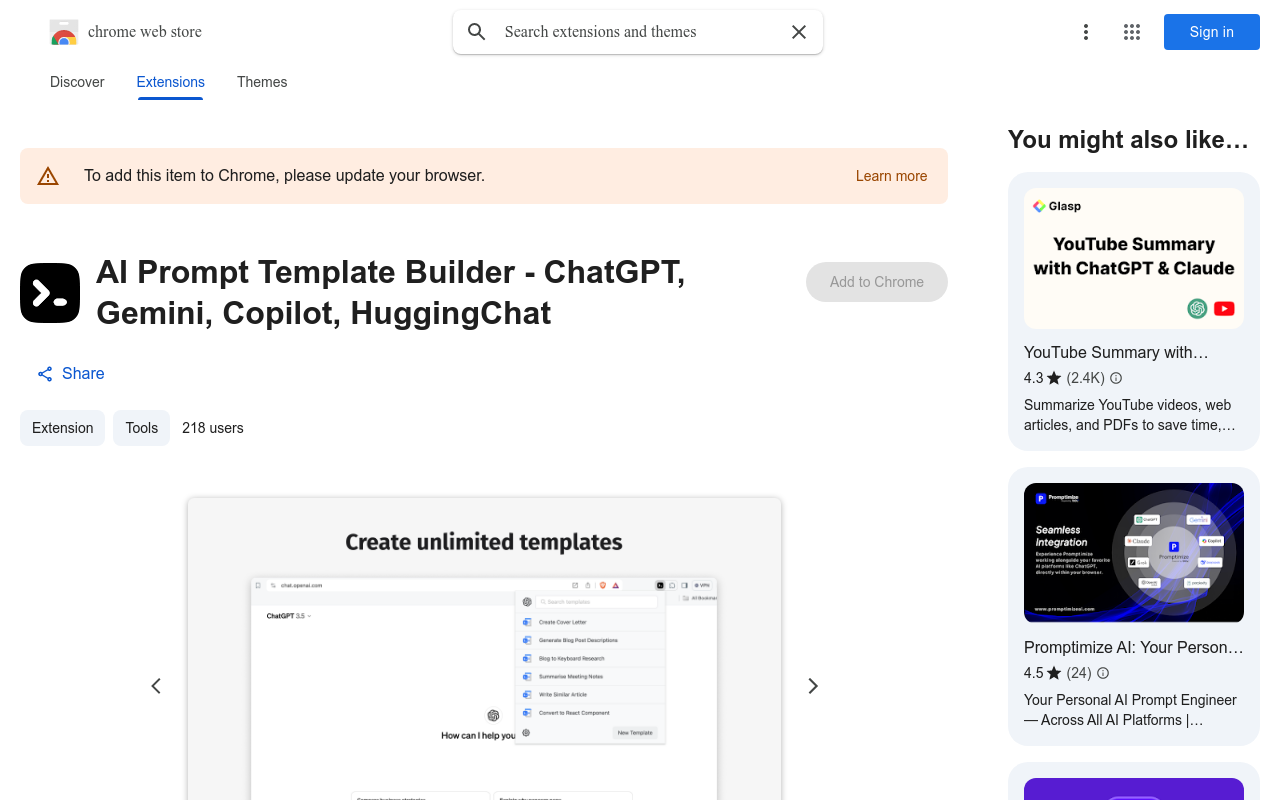
Task: Click the 218 users text
Action: point(213,428)
